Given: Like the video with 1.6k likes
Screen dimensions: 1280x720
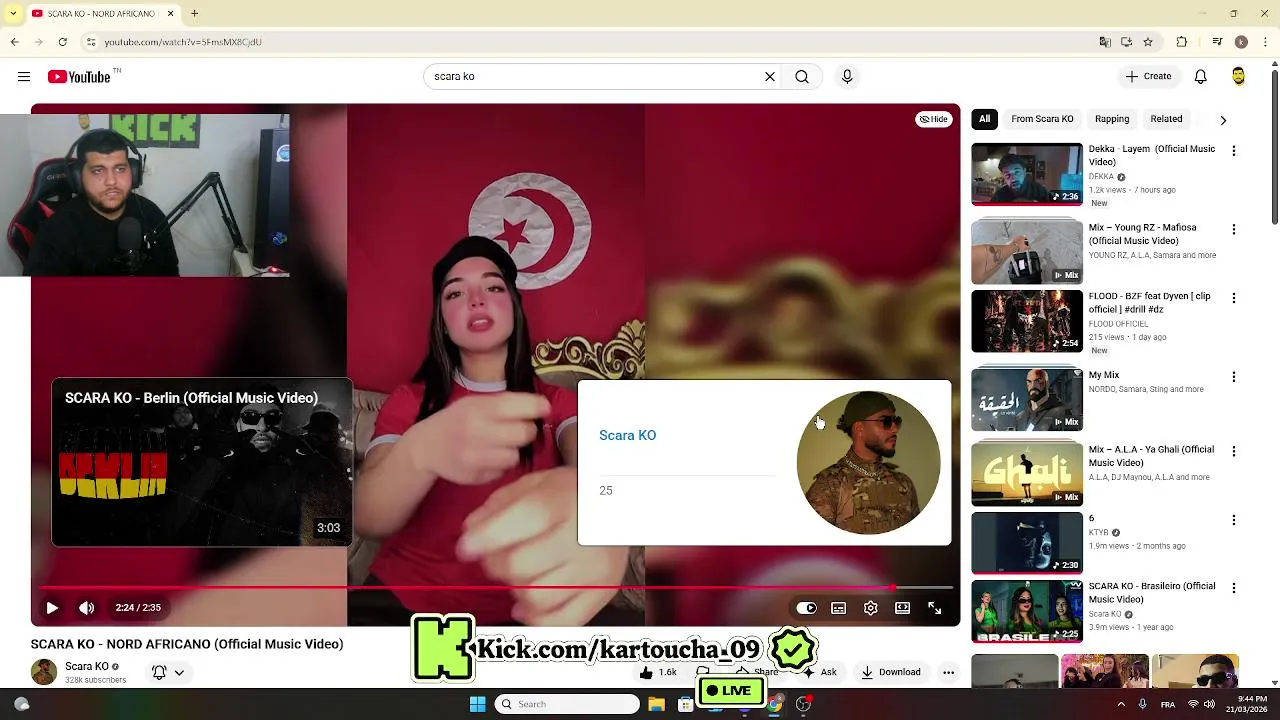Looking at the screenshot, I should pyautogui.click(x=658, y=672).
